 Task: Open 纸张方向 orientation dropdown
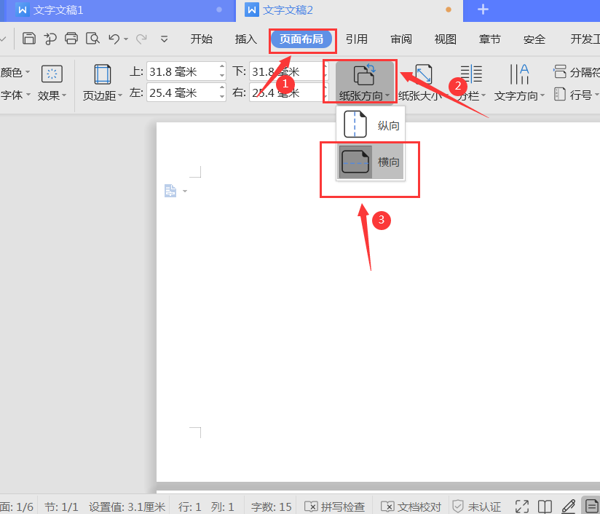pyautogui.click(x=365, y=82)
